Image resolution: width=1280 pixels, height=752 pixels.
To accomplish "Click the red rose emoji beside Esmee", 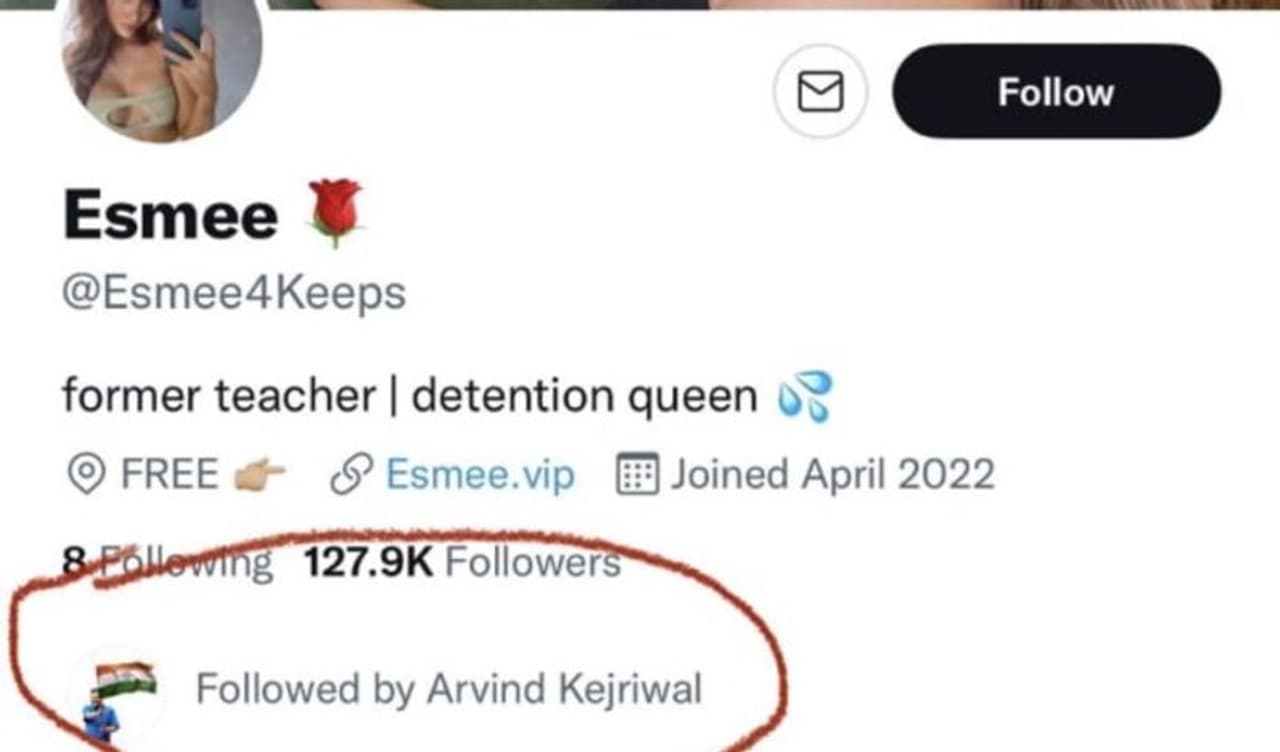I will tap(335, 211).
